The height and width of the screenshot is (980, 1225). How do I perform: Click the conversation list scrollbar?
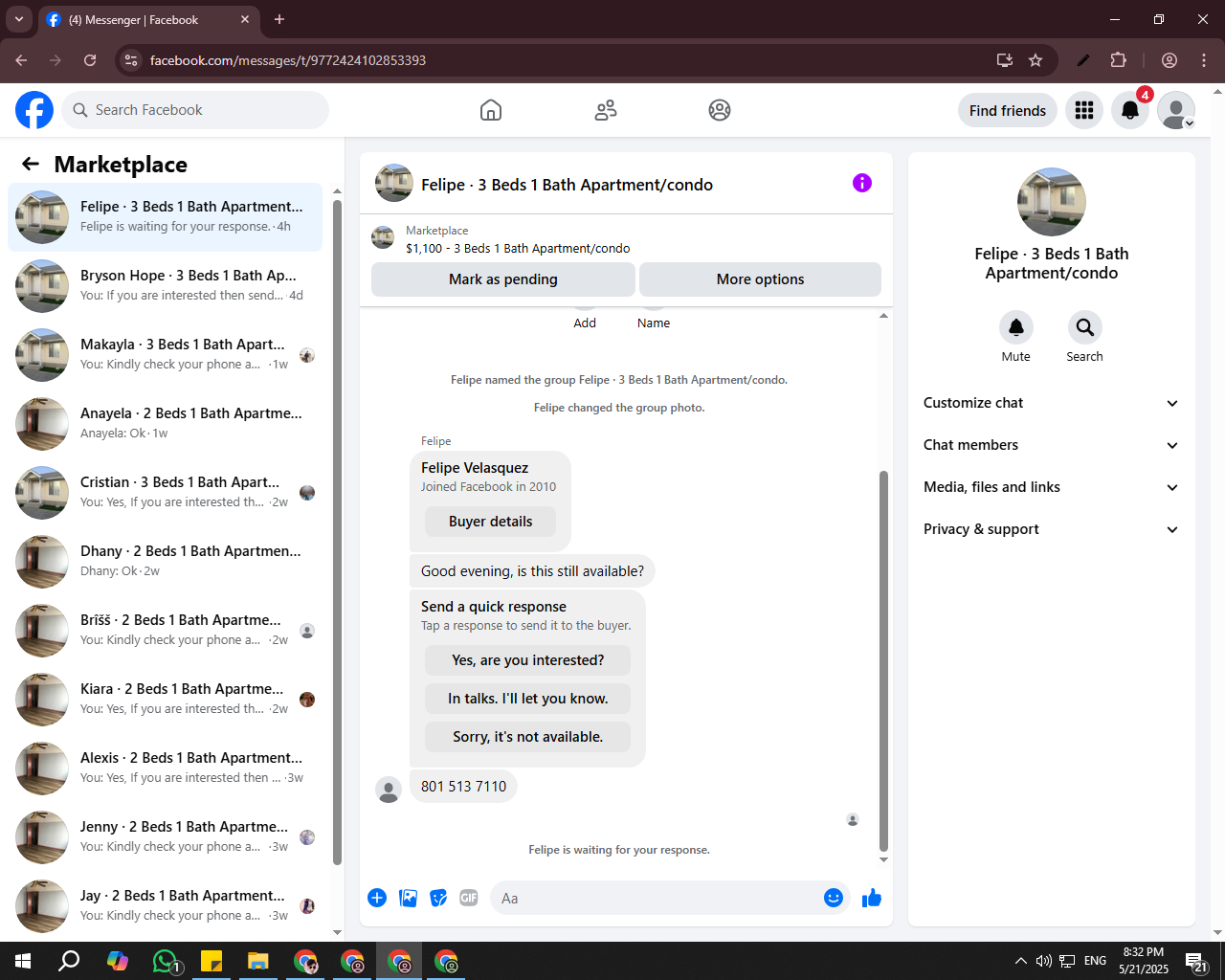click(x=337, y=532)
